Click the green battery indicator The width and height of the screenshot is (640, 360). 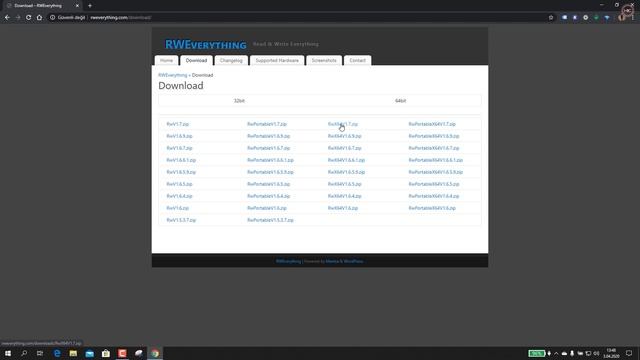(537, 353)
